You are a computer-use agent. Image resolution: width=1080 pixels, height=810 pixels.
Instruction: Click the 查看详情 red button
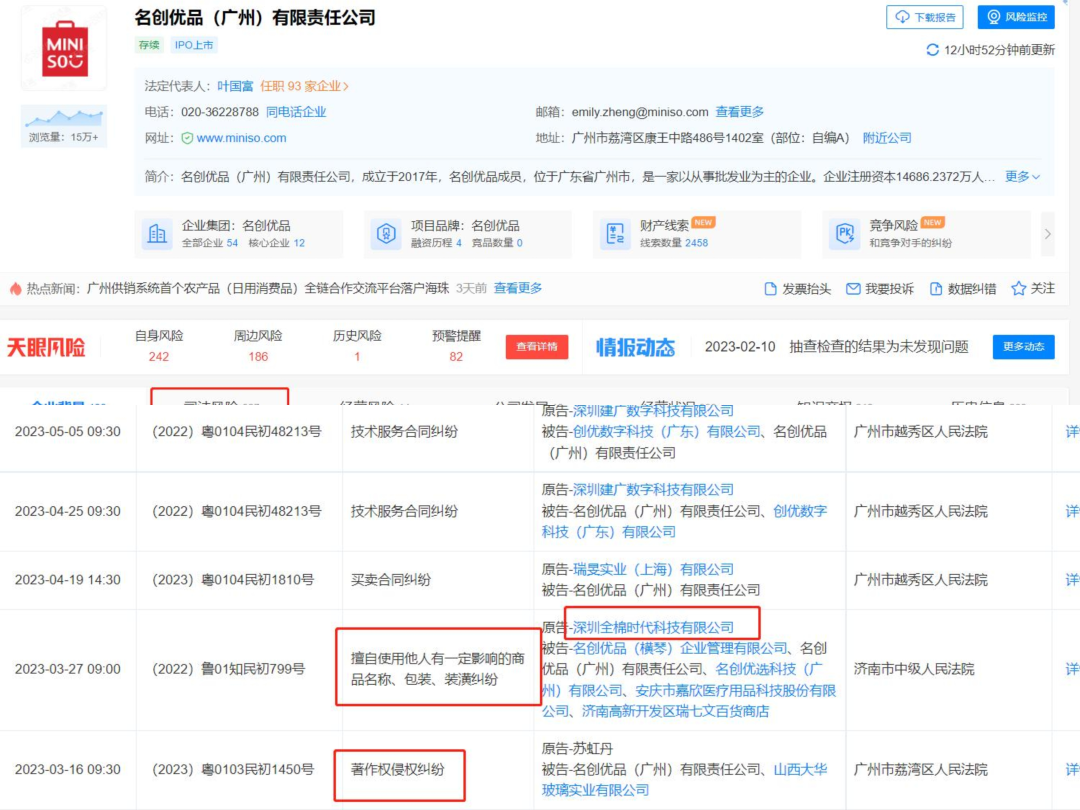click(x=537, y=347)
